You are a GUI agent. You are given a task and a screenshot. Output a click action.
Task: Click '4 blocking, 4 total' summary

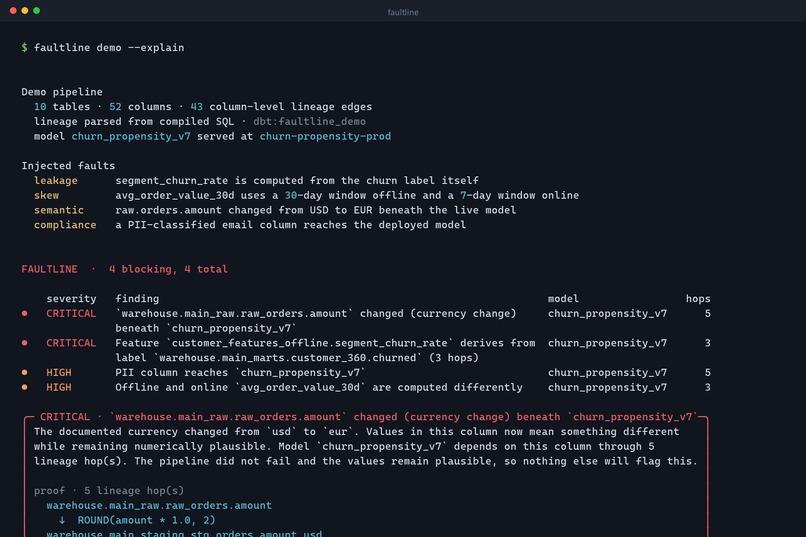pos(169,269)
